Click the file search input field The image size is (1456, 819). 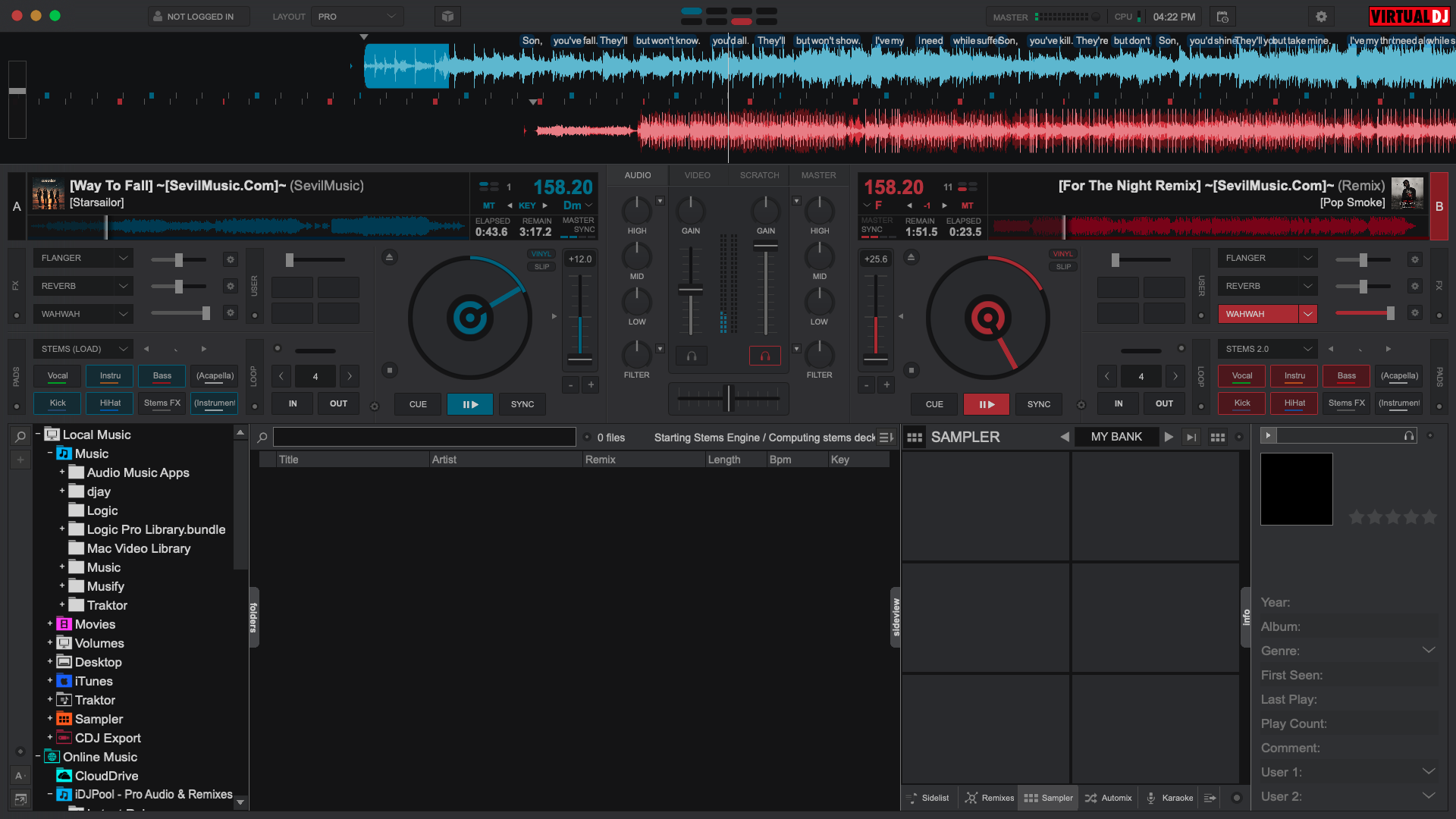pos(425,438)
